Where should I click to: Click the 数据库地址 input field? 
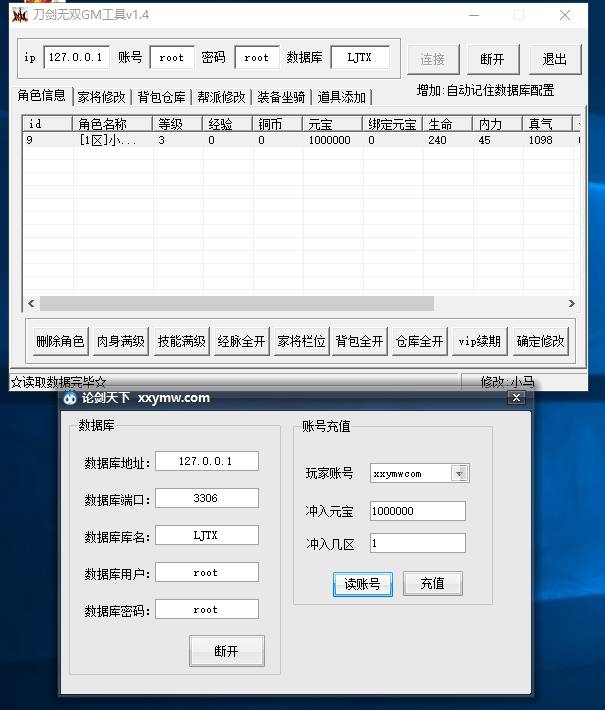(x=207, y=461)
